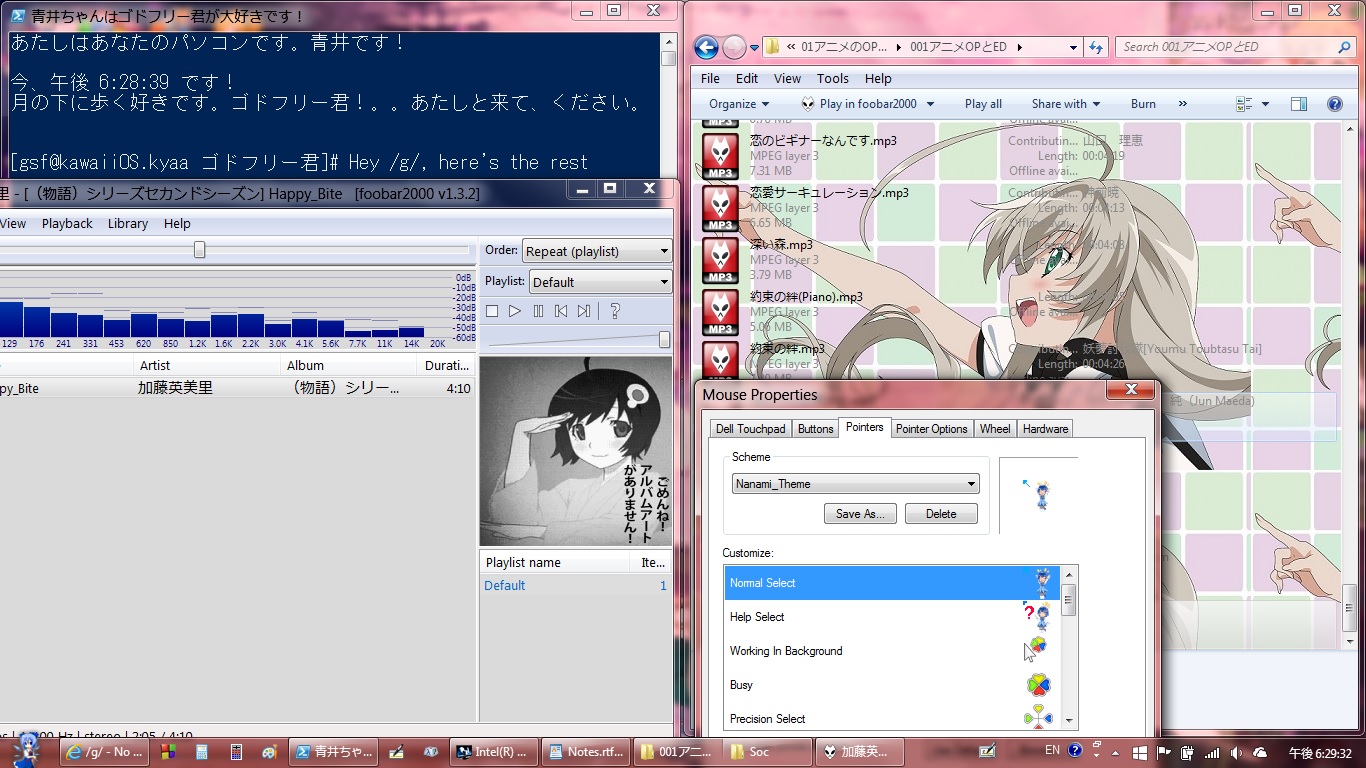Switch to the Buttons tab
Screen dimensions: 1366x768
point(816,429)
